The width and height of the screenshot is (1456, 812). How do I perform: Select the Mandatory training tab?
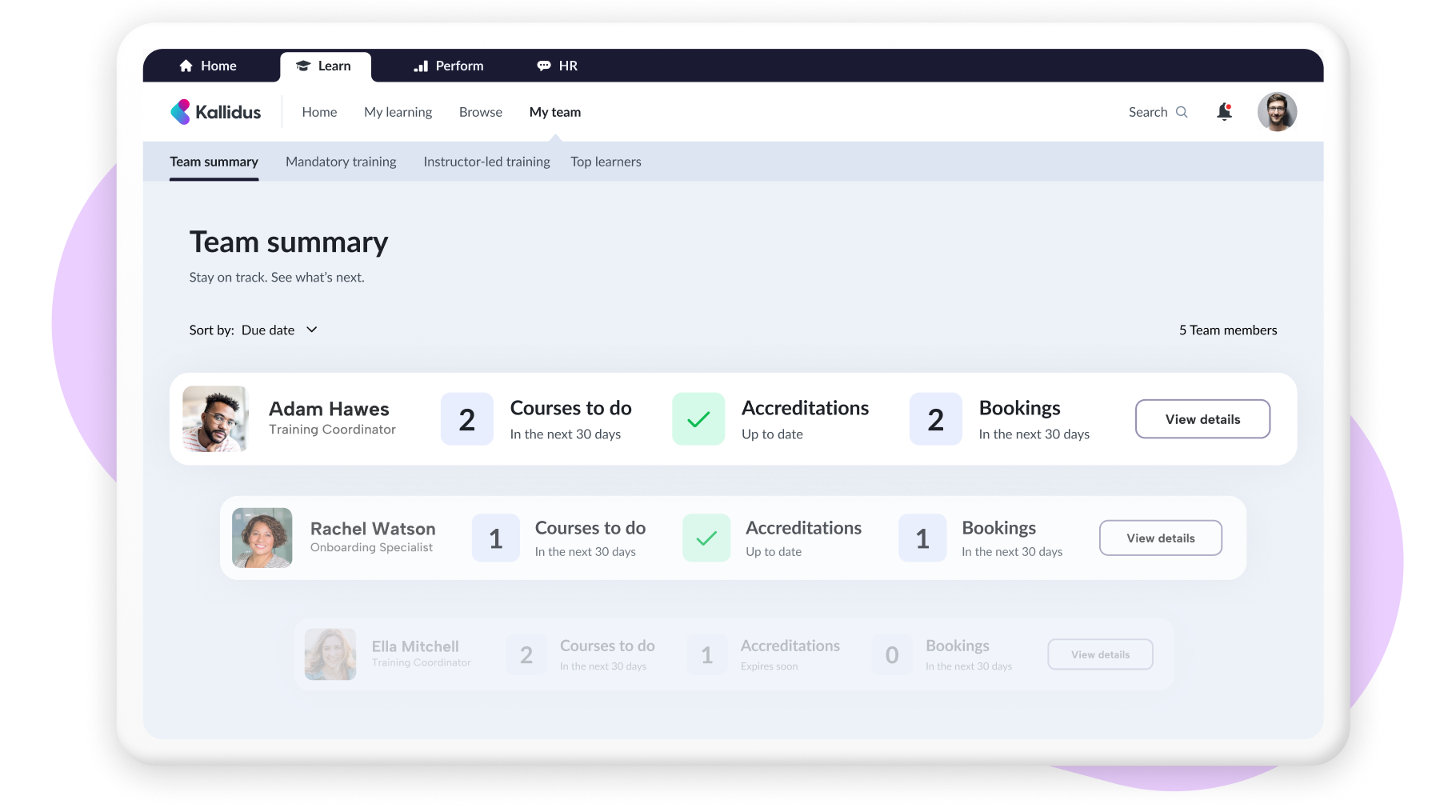[x=341, y=162]
